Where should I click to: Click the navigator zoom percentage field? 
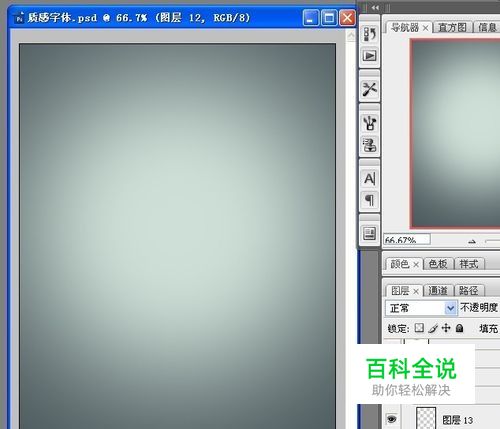(407, 240)
